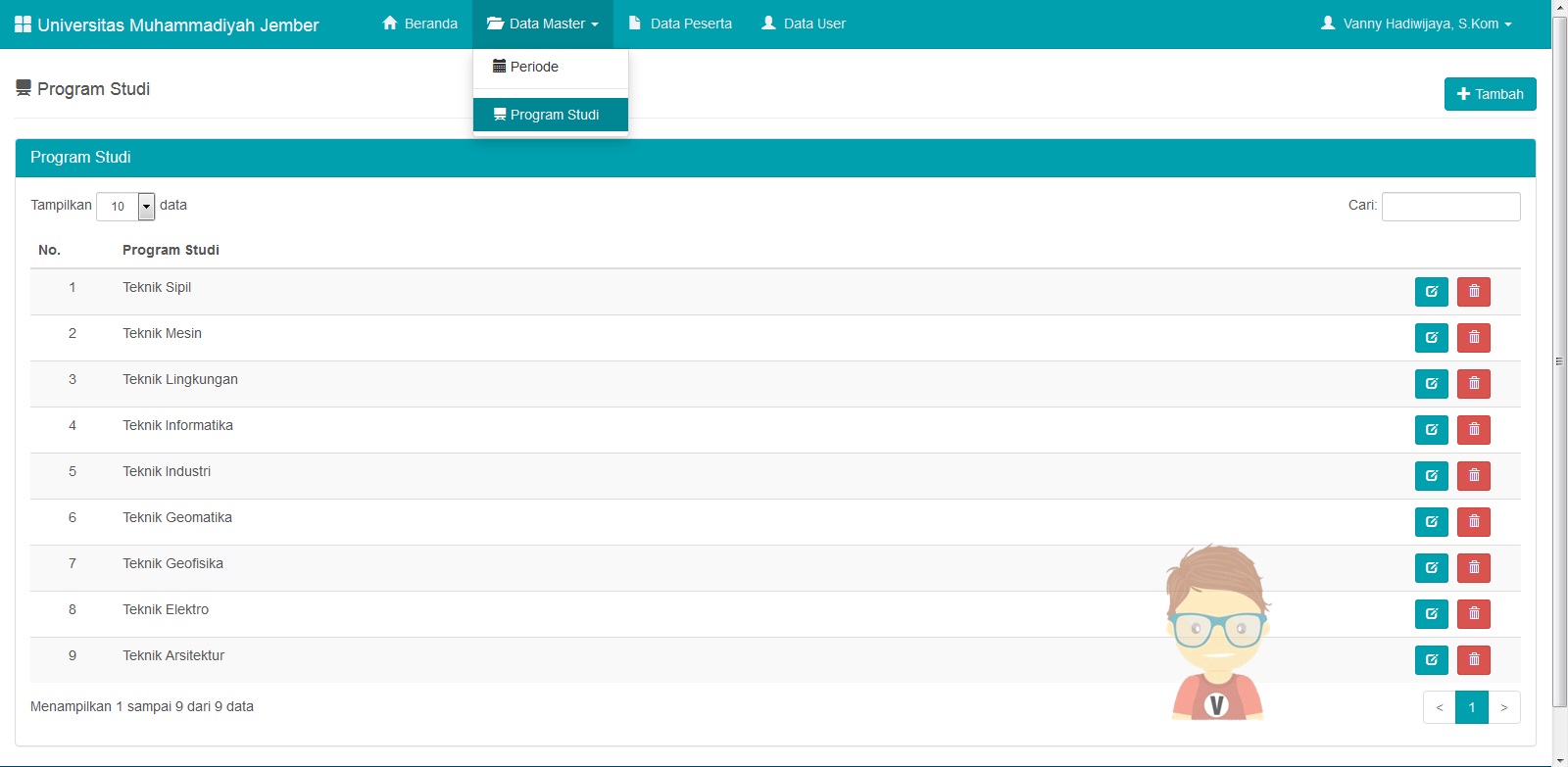Delete the Teknik Lingkungan row

[x=1474, y=384]
